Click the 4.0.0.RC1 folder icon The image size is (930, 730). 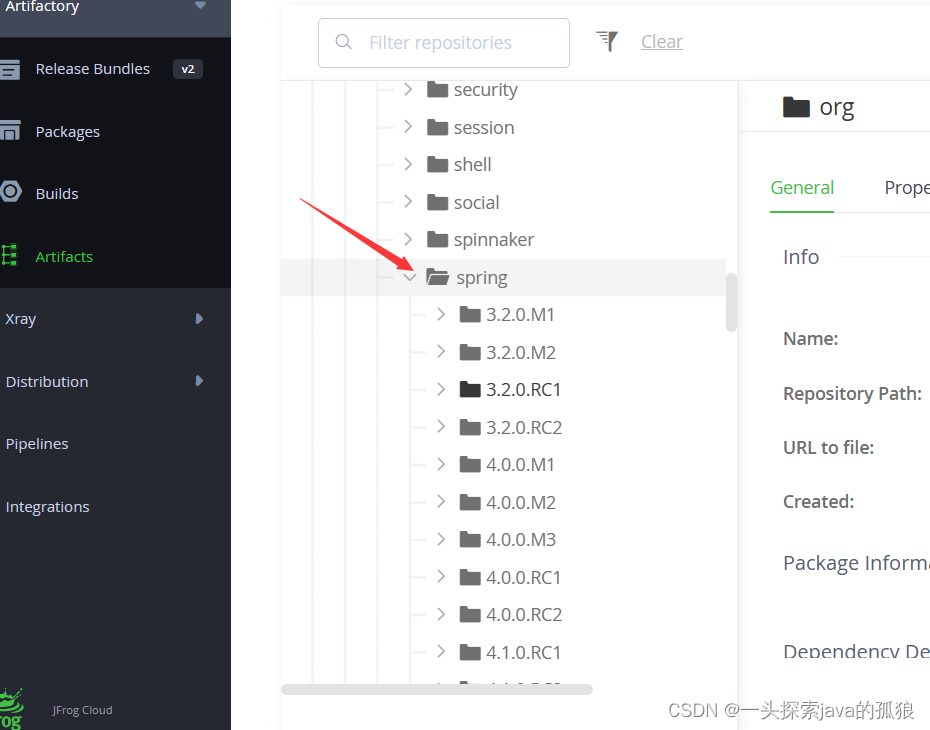pyautogui.click(x=470, y=577)
